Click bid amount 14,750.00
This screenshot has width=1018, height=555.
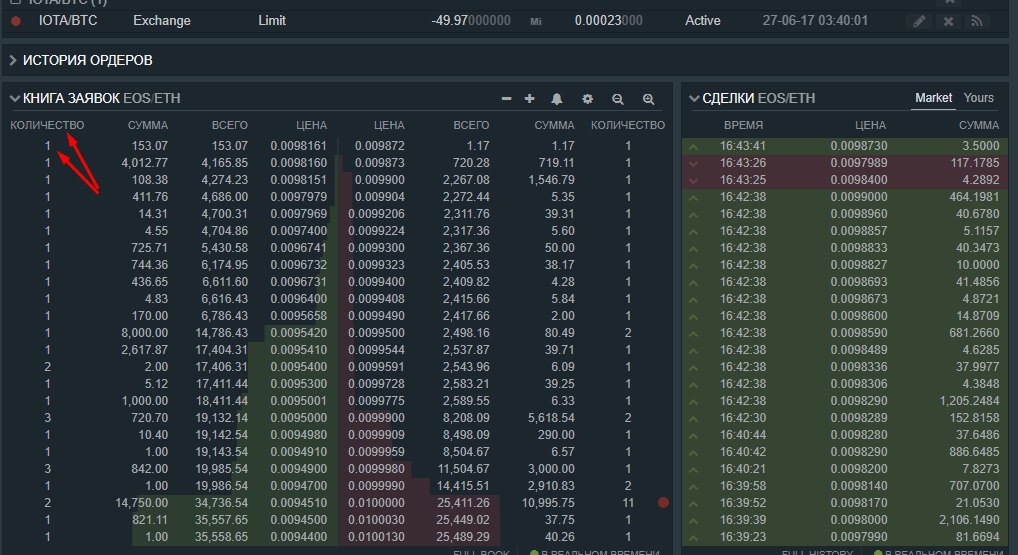[x=142, y=503]
